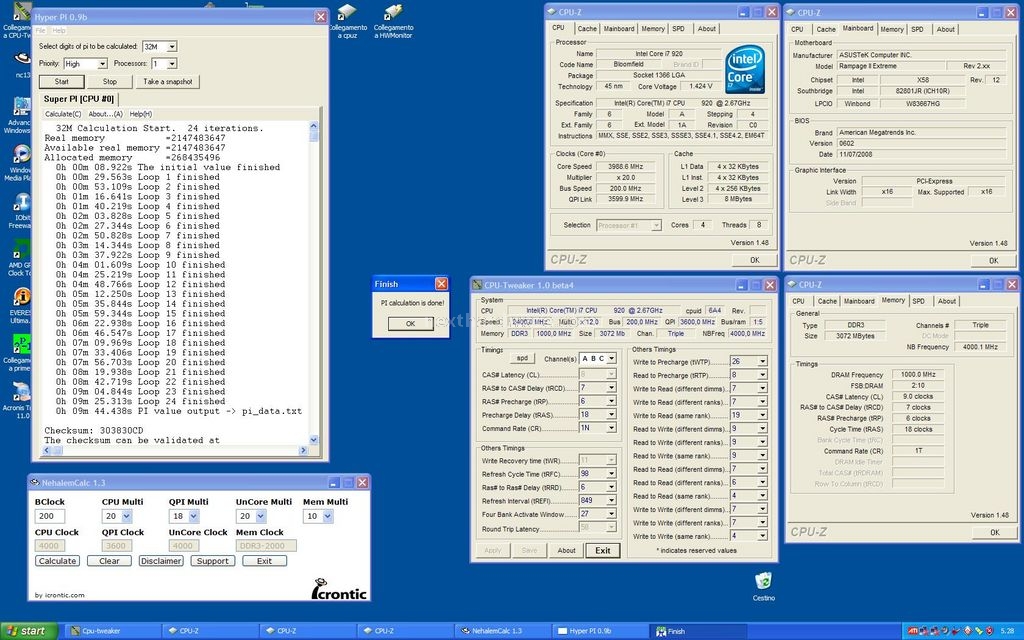Switch to Cache tab in top-left CPU-Z
This screenshot has width=1024, height=640.
point(587,29)
